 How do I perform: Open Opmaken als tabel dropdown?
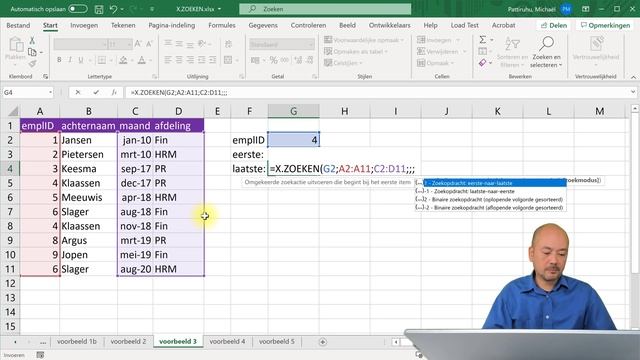356,51
